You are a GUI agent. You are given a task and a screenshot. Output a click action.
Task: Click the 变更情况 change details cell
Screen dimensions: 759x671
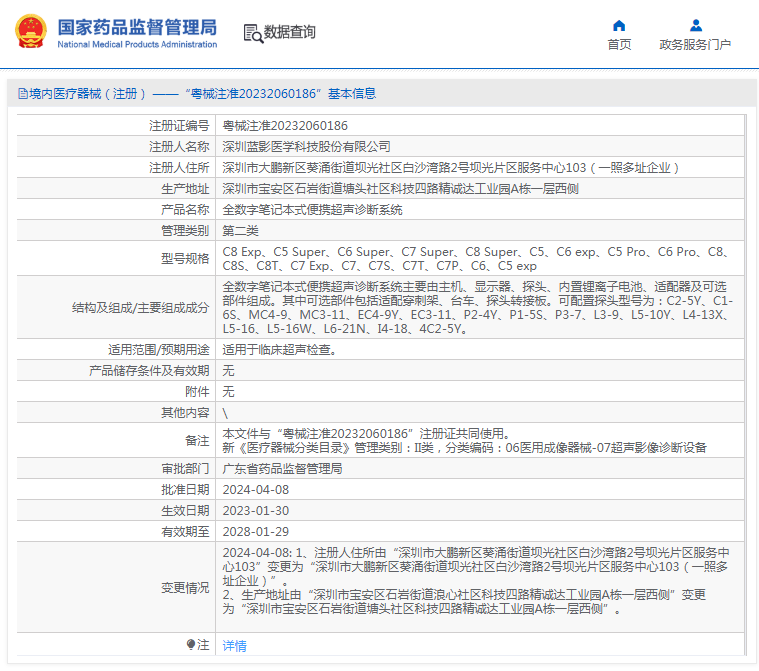(479, 587)
